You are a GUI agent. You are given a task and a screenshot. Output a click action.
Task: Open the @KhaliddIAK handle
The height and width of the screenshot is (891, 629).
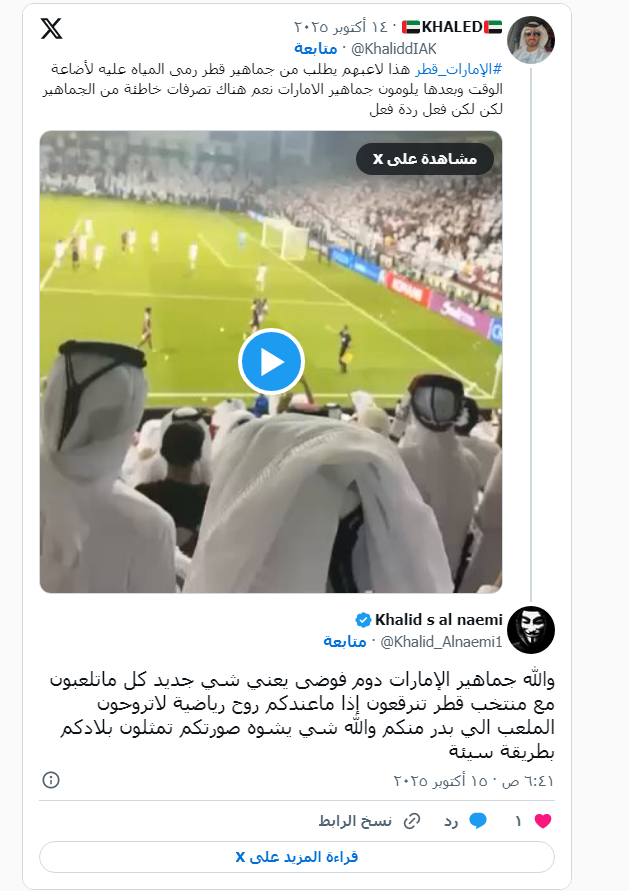(394, 49)
